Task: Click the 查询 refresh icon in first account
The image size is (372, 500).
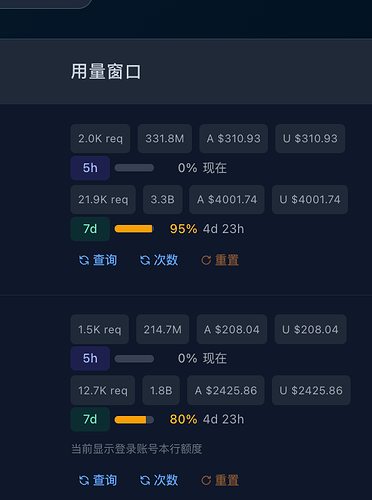Action: [84, 260]
